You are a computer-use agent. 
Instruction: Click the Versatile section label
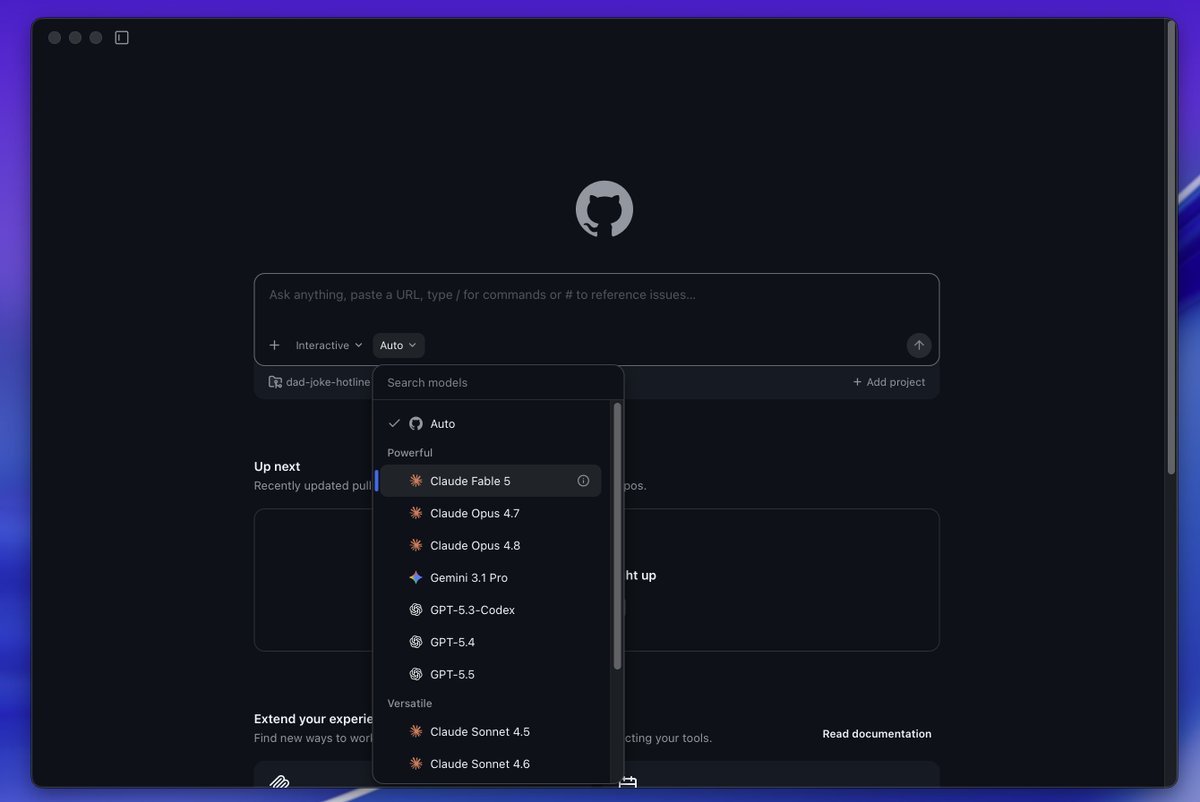coord(410,703)
